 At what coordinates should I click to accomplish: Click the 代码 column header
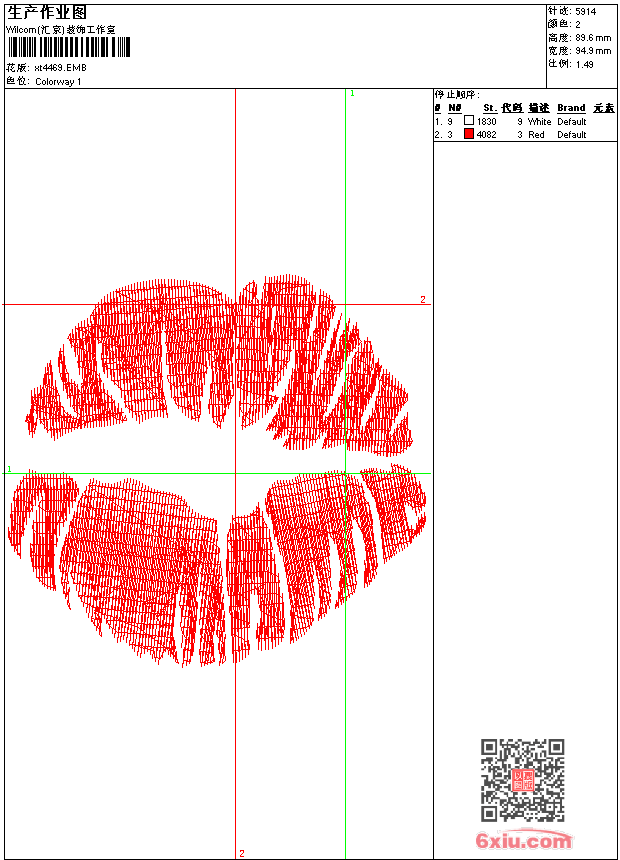[512, 108]
